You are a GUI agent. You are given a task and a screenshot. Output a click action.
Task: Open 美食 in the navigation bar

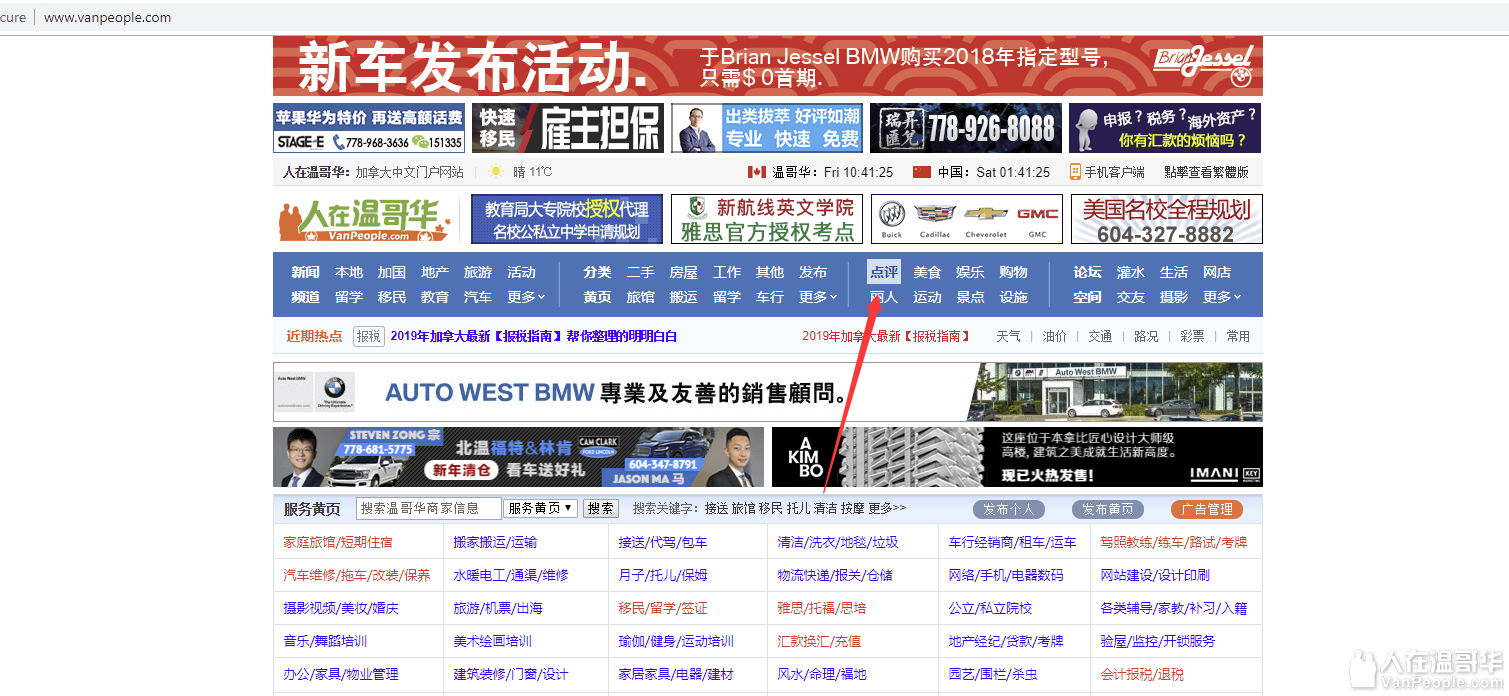(927, 272)
